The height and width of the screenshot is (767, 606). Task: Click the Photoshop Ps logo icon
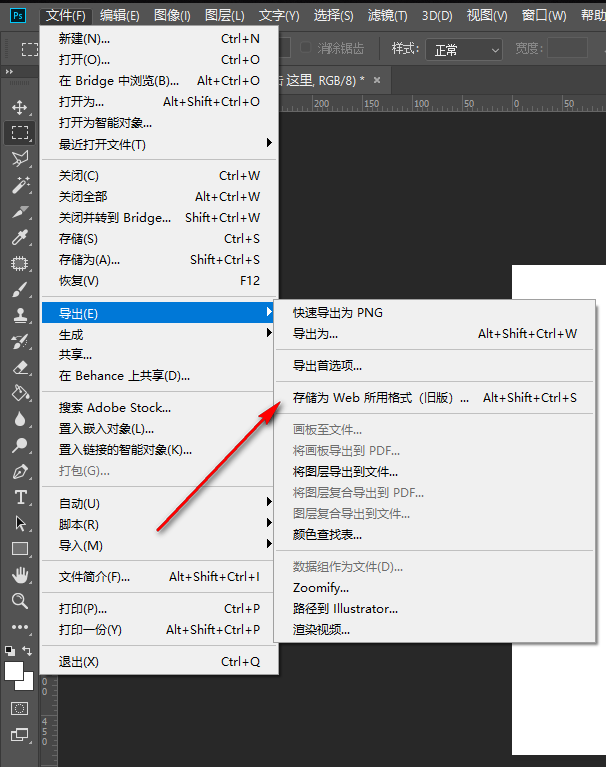(x=18, y=16)
